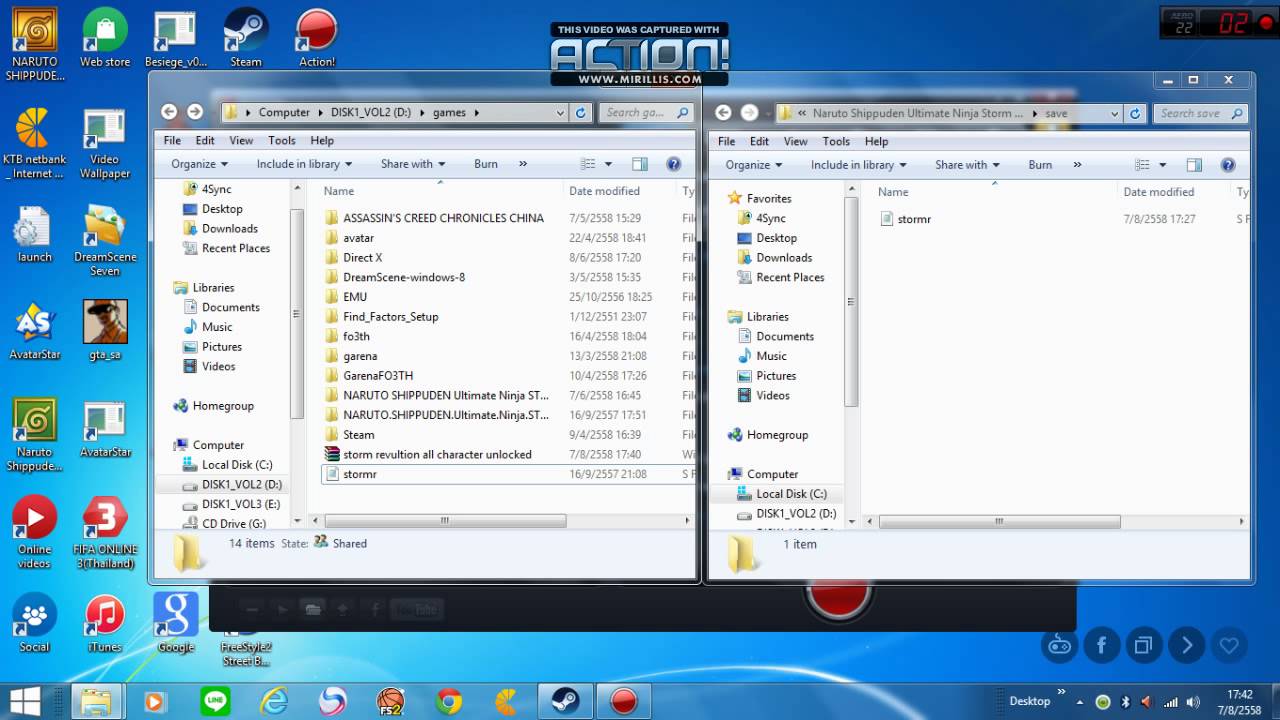1280x720 pixels.
Task: Open File menu in games window
Action: coord(172,141)
